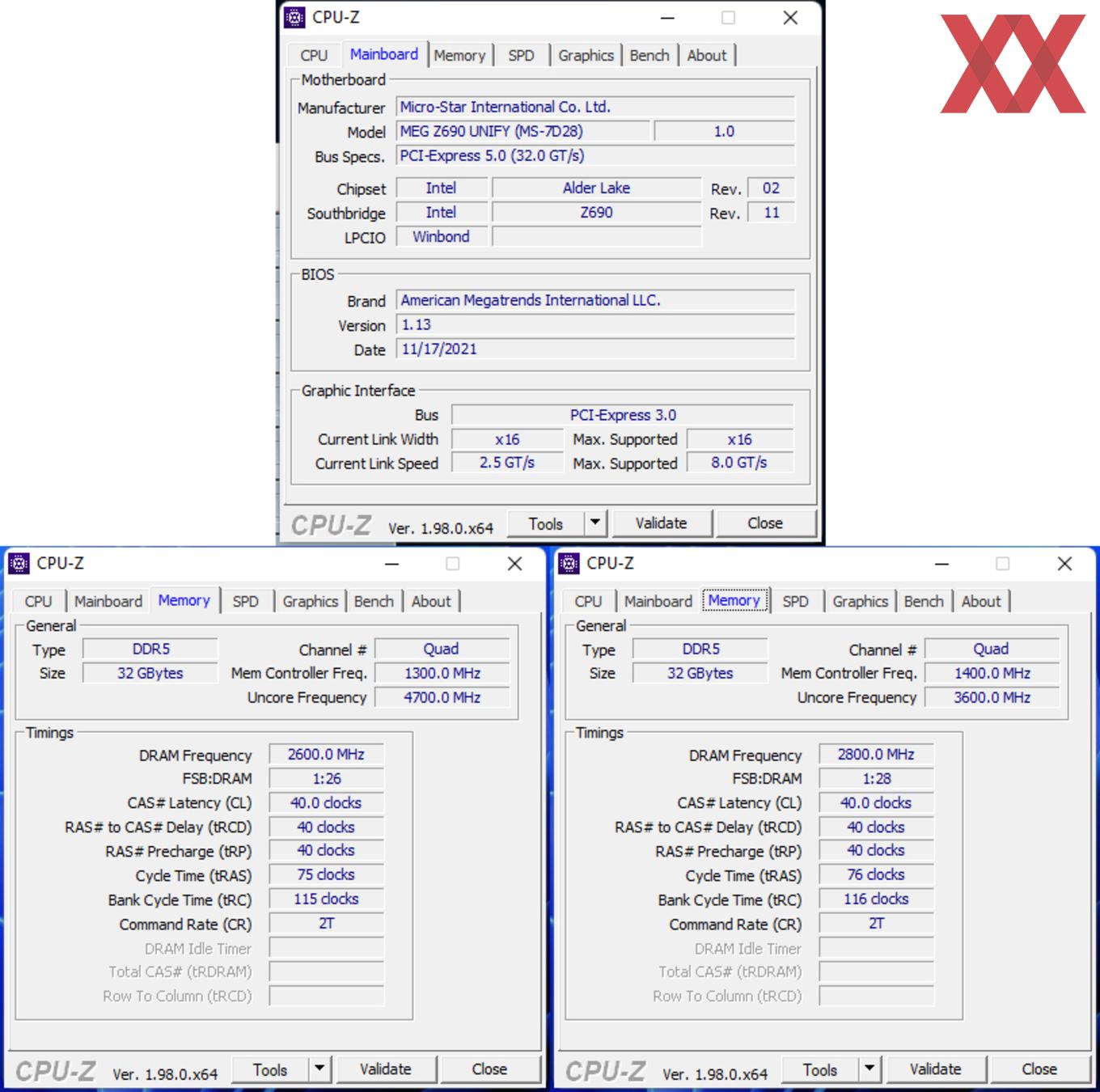Click graphic bus field PCI-Express 3.0
Screen dimensions: 1100x1092
(x=623, y=415)
